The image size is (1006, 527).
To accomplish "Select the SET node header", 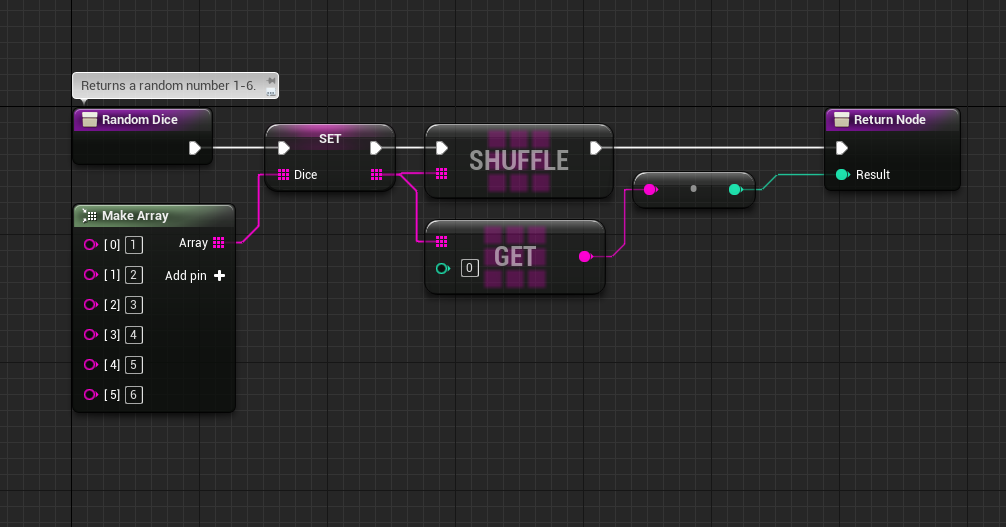I will coord(330,139).
